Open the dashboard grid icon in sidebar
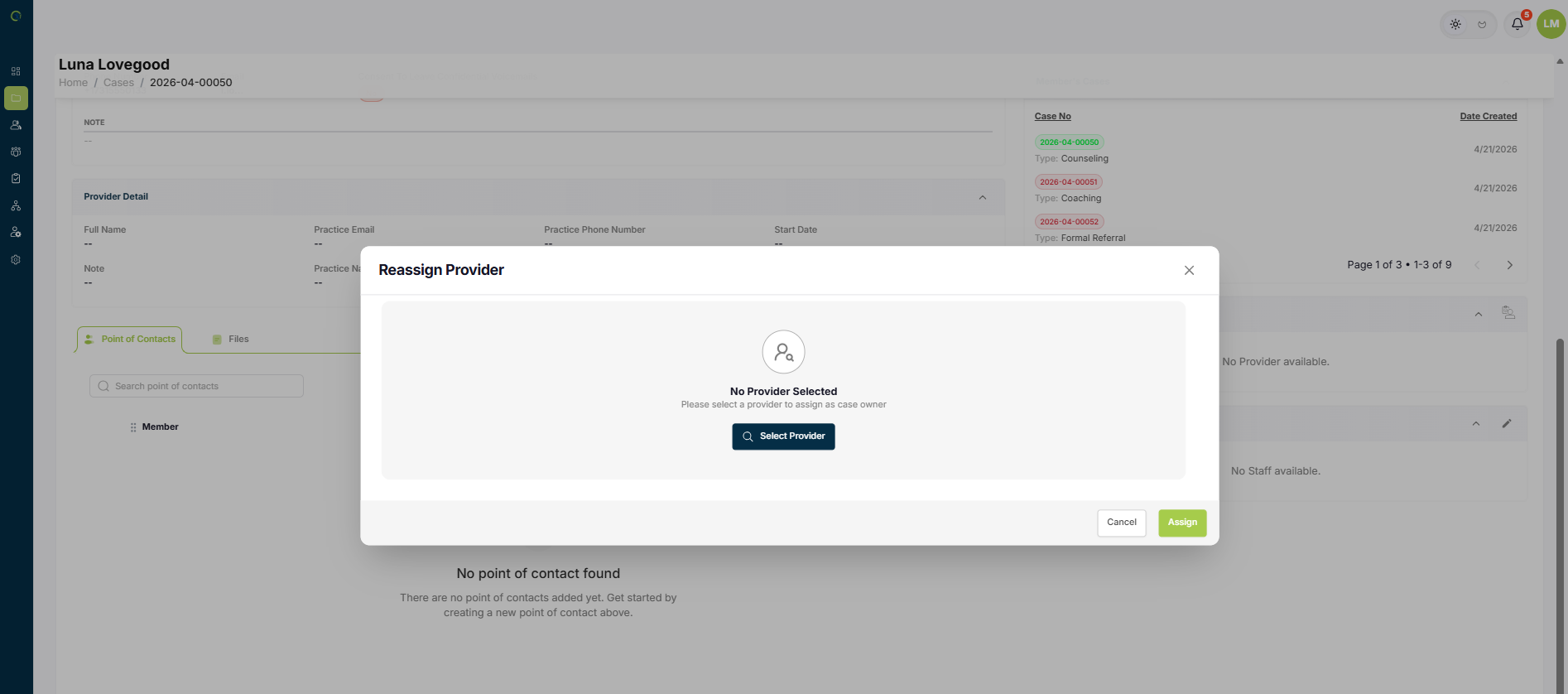This screenshot has width=1568, height=694. tap(16, 71)
